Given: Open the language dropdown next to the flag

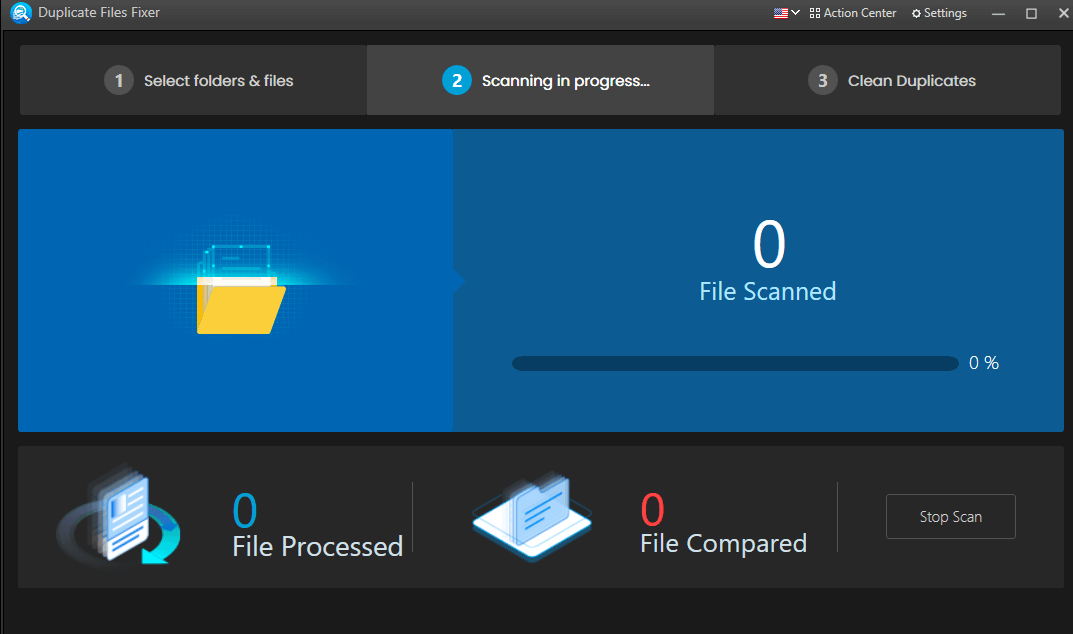Looking at the screenshot, I should click(793, 13).
